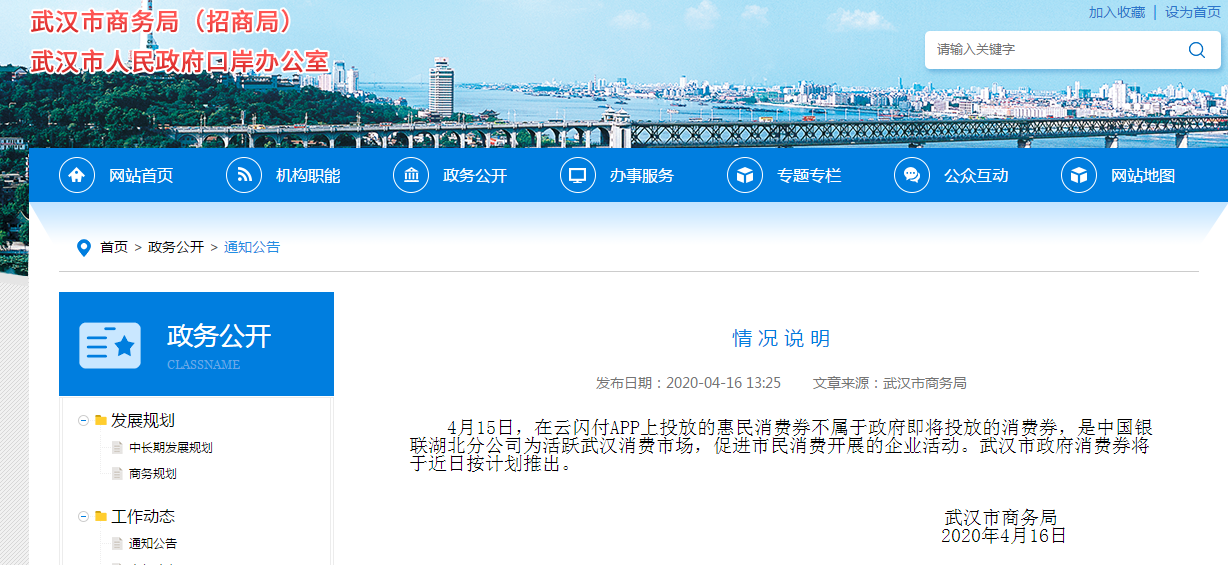The width and height of the screenshot is (1228, 565).
Task: Click the 设为首页 link
Action: pyautogui.click(x=1192, y=12)
